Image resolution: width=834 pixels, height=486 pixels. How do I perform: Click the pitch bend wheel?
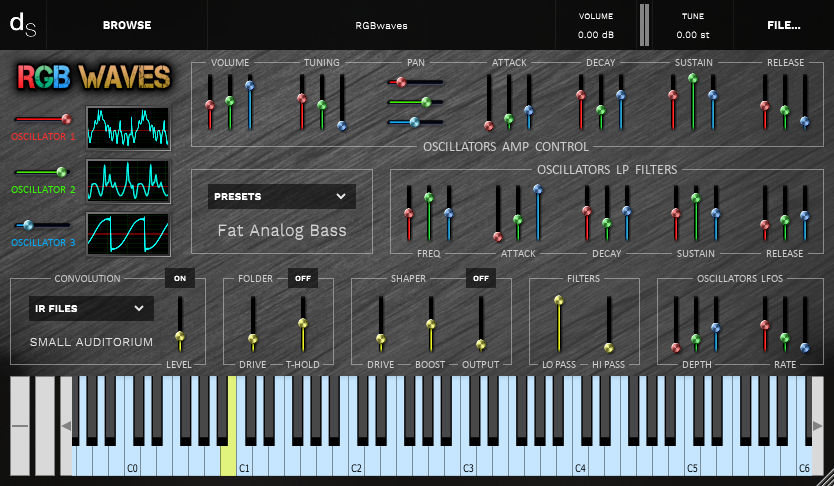click(20, 425)
